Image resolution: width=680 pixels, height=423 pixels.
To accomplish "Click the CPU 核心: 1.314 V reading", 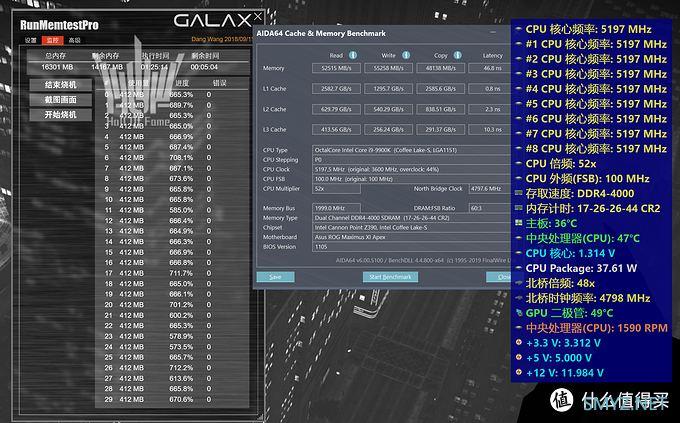I will coord(570,253).
